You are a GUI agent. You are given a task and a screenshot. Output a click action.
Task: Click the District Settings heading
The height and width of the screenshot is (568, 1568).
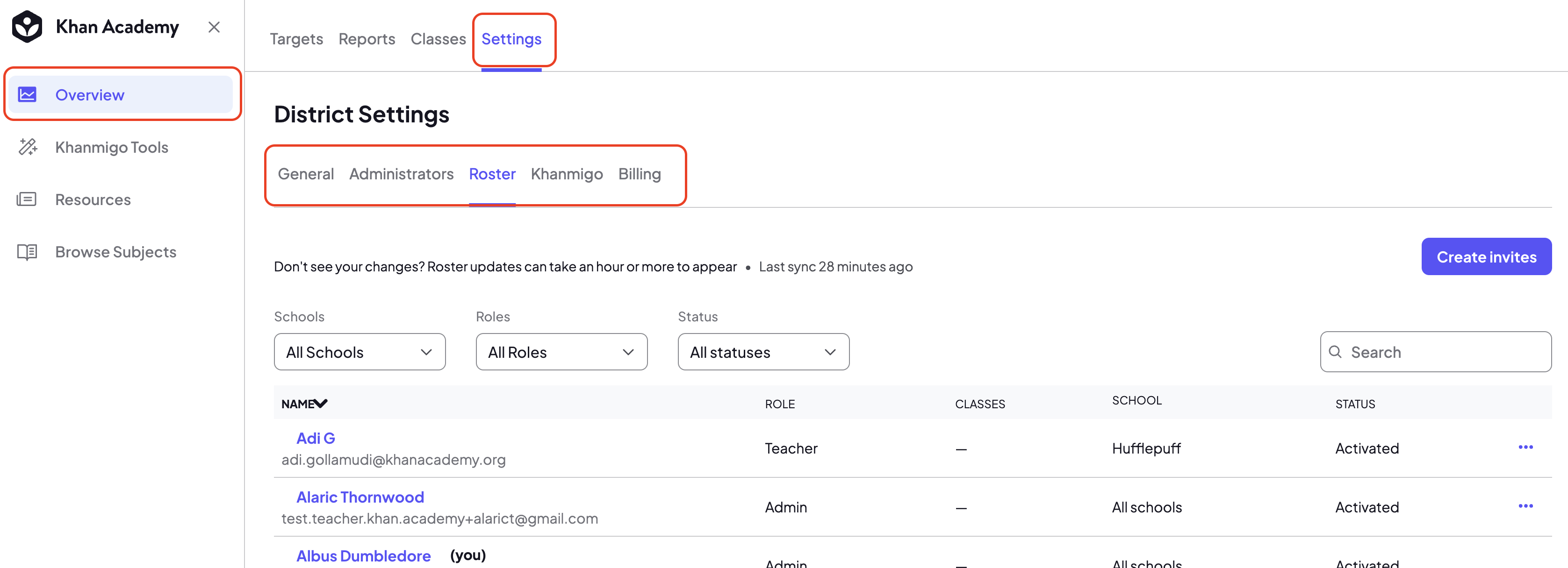point(361,114)
